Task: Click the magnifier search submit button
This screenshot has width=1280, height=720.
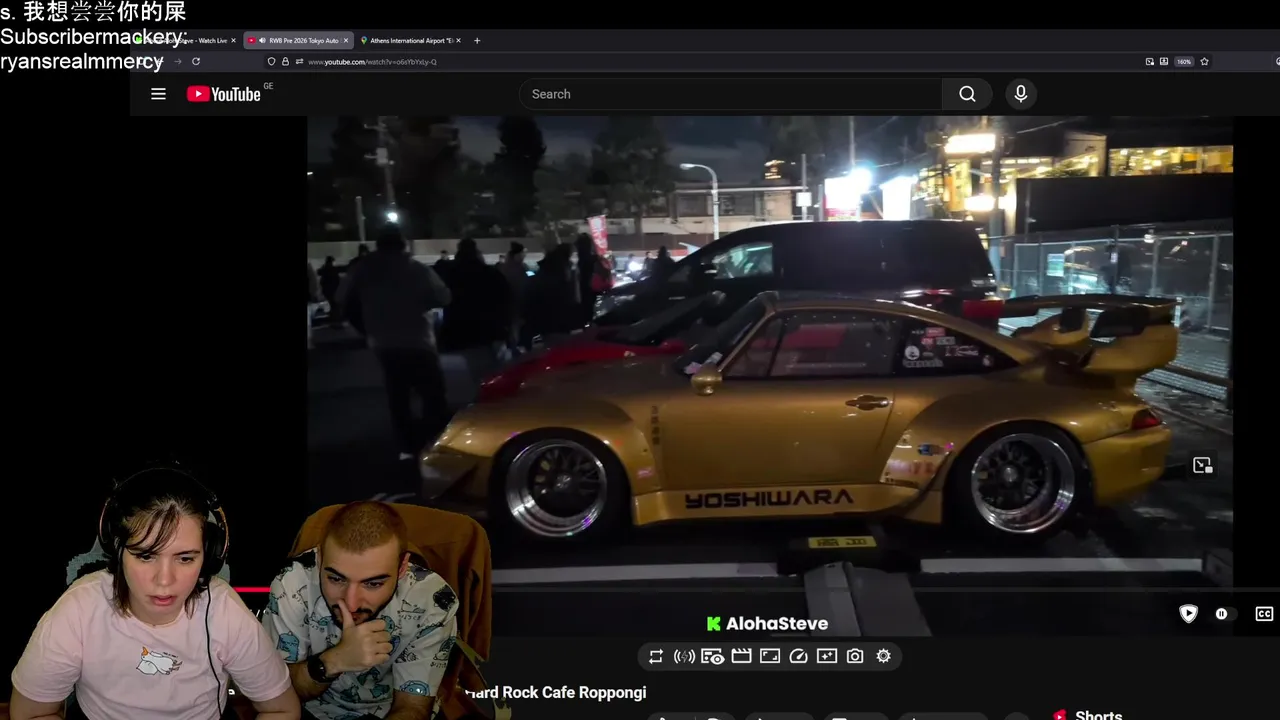Action: (x=967, y=94)
